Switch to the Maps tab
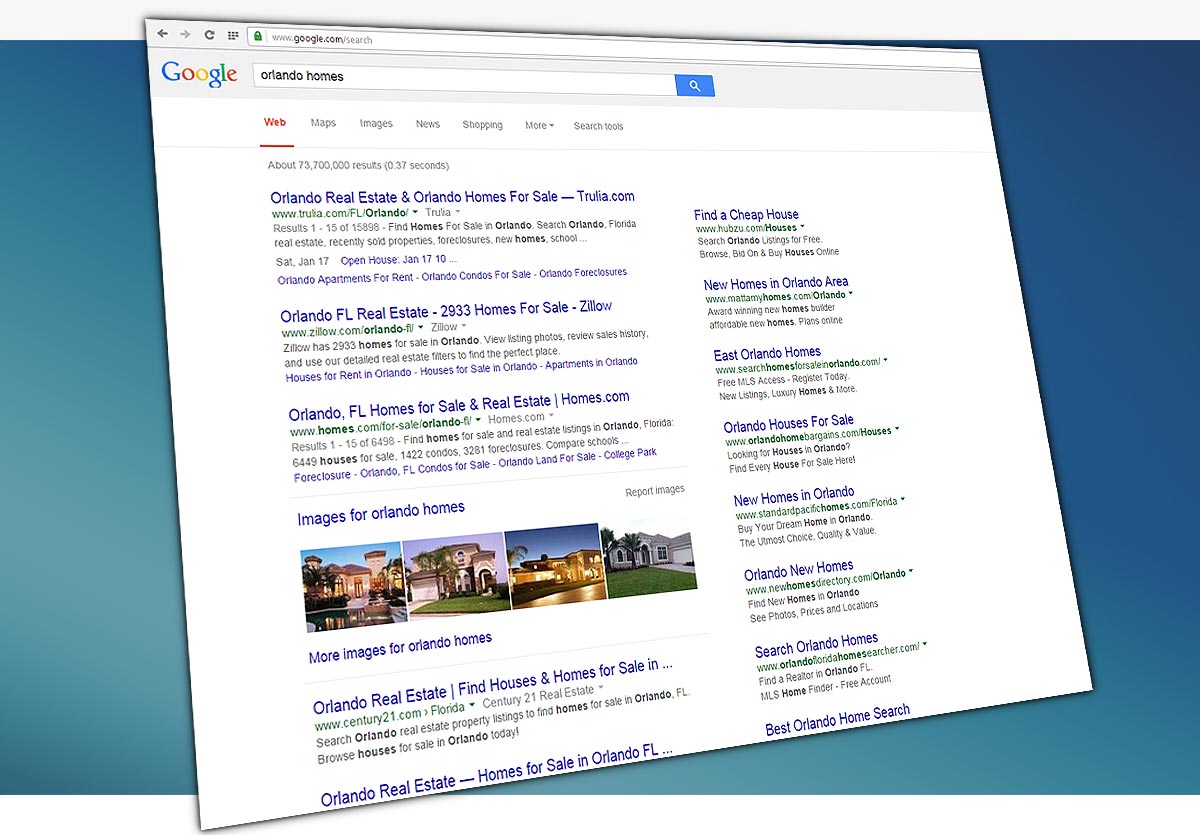Screen dimensions: 1200x835 (323, 123)
